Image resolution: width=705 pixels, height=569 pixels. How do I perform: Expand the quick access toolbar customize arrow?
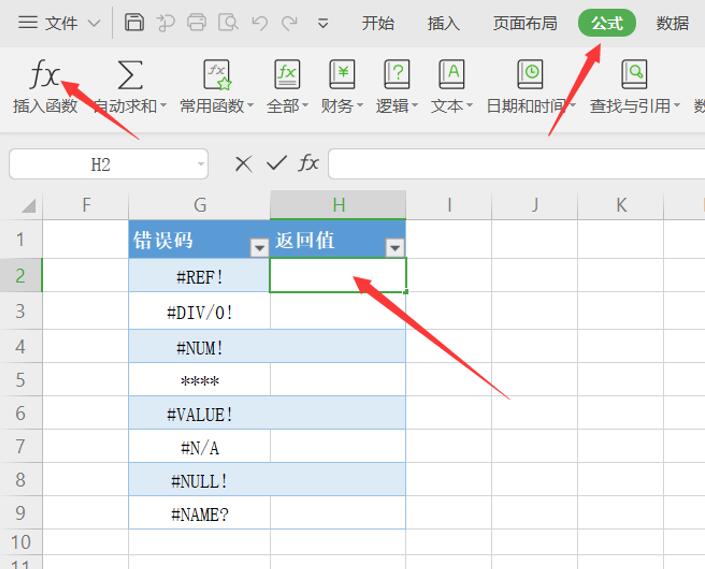coord(323,23)
